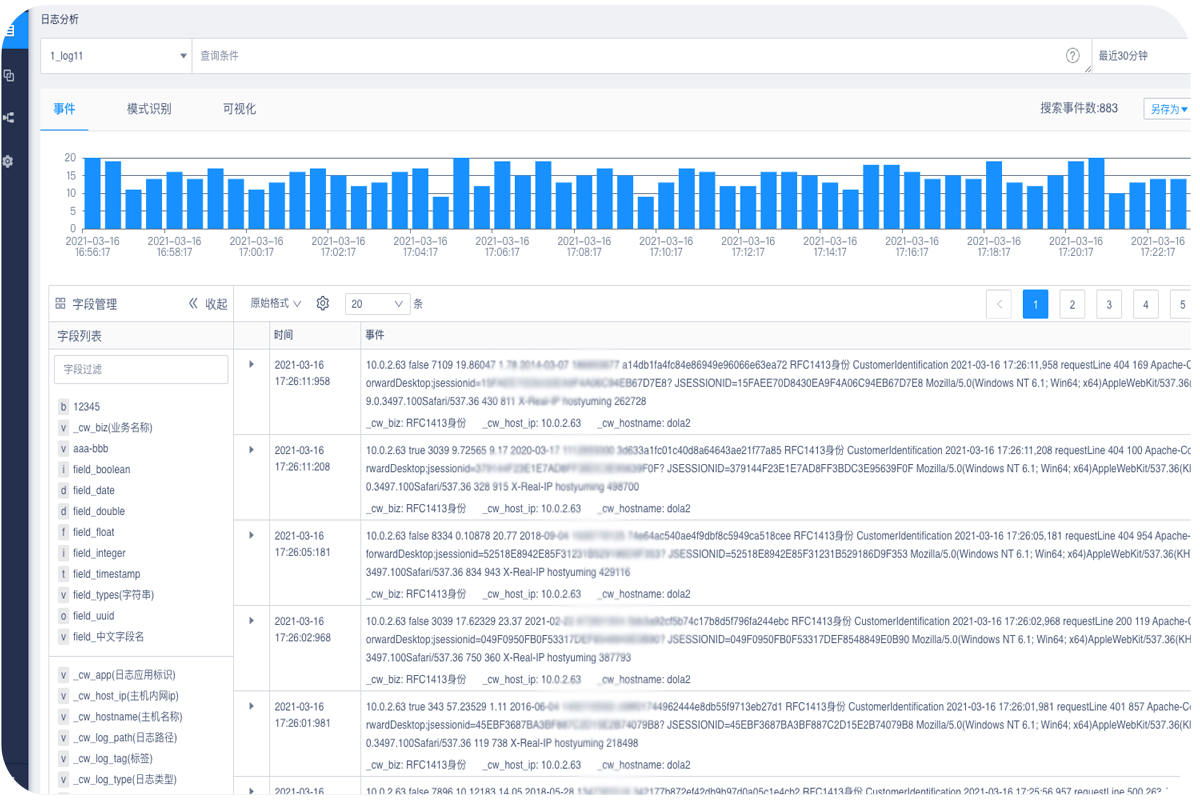Click the query help question mark icon

(x=1072, y=56)
